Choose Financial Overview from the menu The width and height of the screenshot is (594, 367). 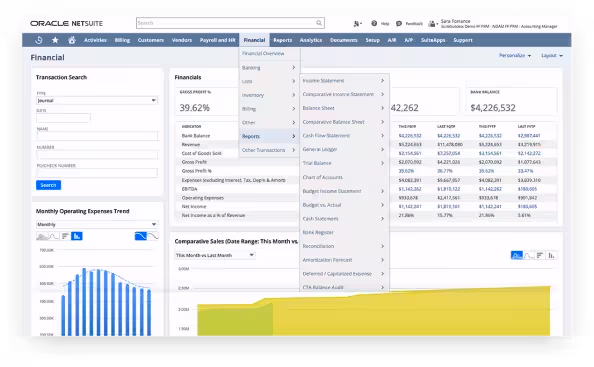click(263, 53)
